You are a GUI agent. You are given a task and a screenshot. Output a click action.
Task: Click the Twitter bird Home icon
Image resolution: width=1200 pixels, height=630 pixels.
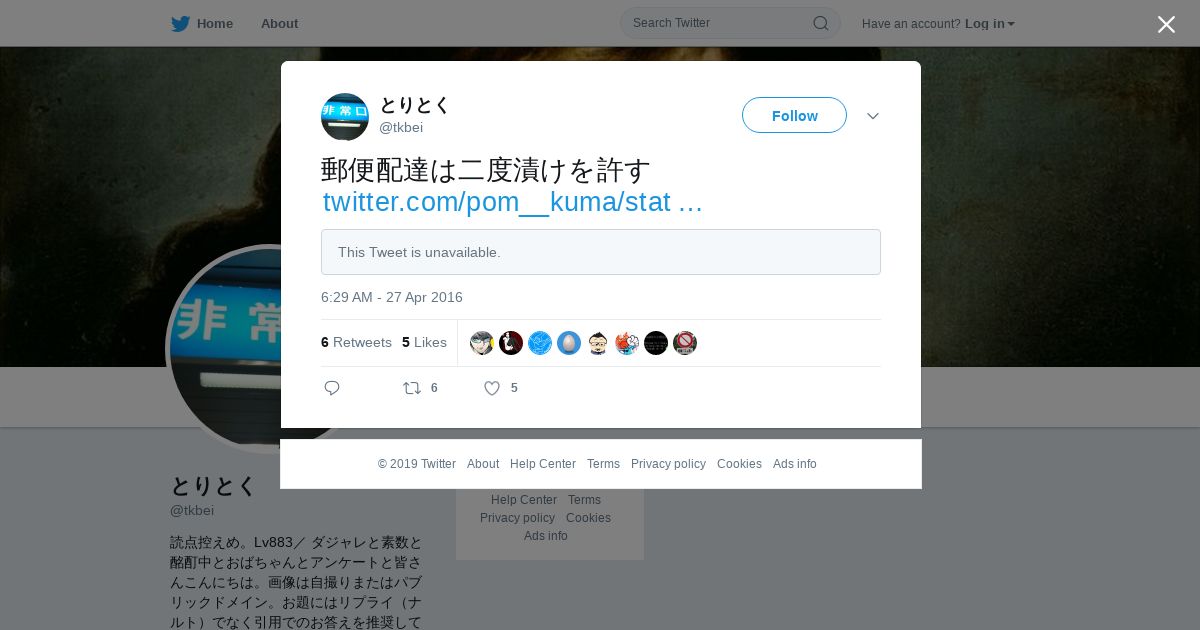[180, 24]
